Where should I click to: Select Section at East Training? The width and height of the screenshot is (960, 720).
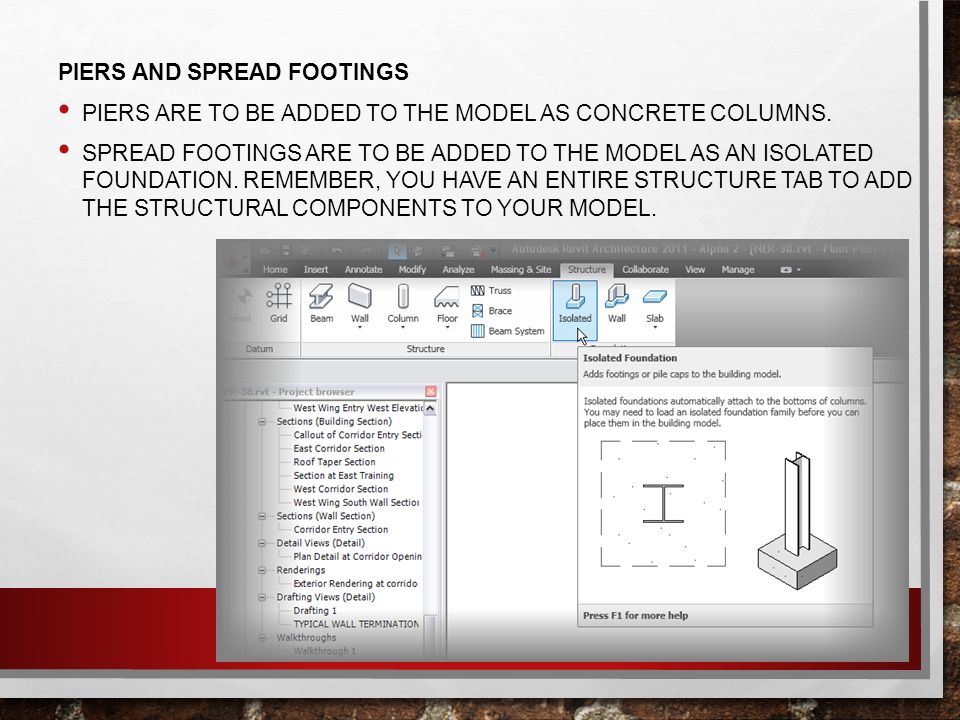[x=343, y=475]
